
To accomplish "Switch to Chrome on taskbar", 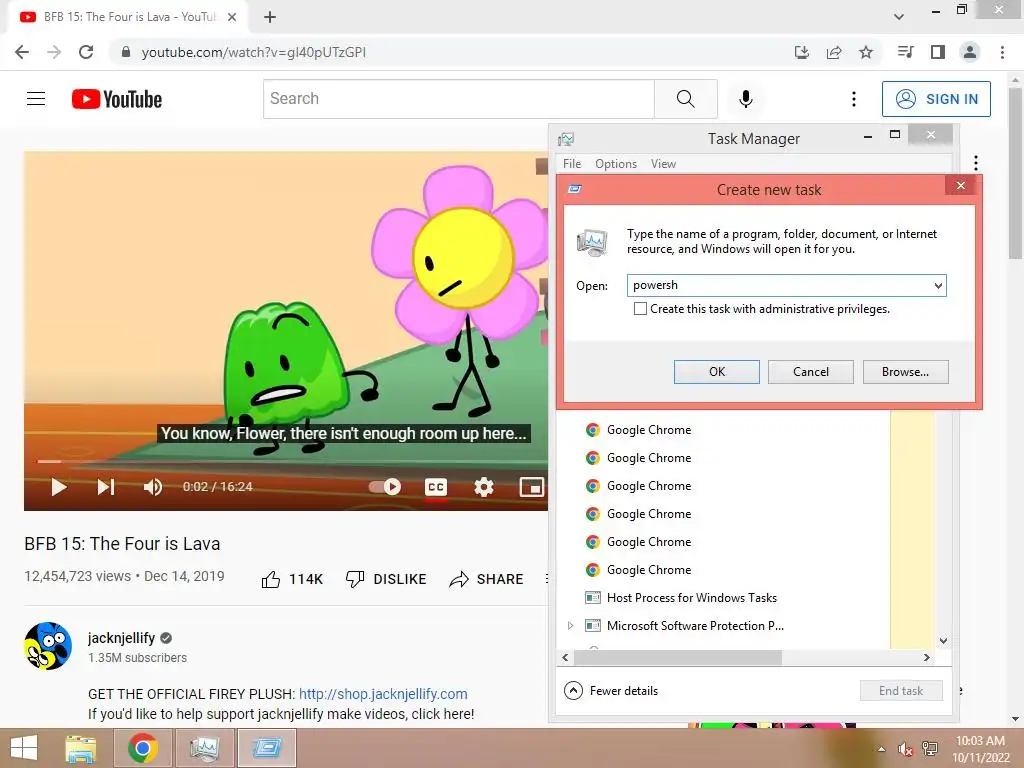I will (x=143, y=748).
